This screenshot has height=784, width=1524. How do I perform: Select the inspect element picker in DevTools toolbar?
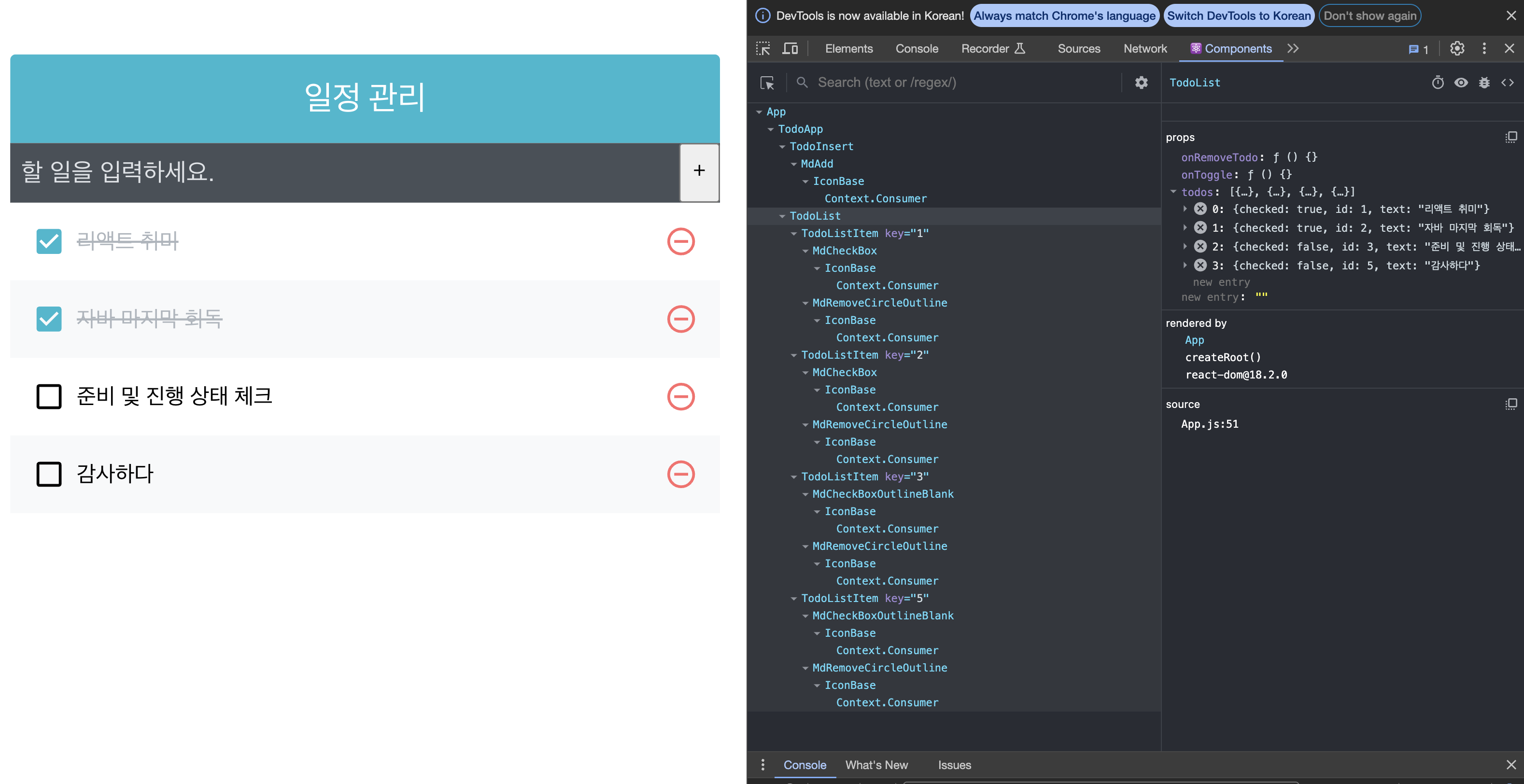(x=763, y=48)
